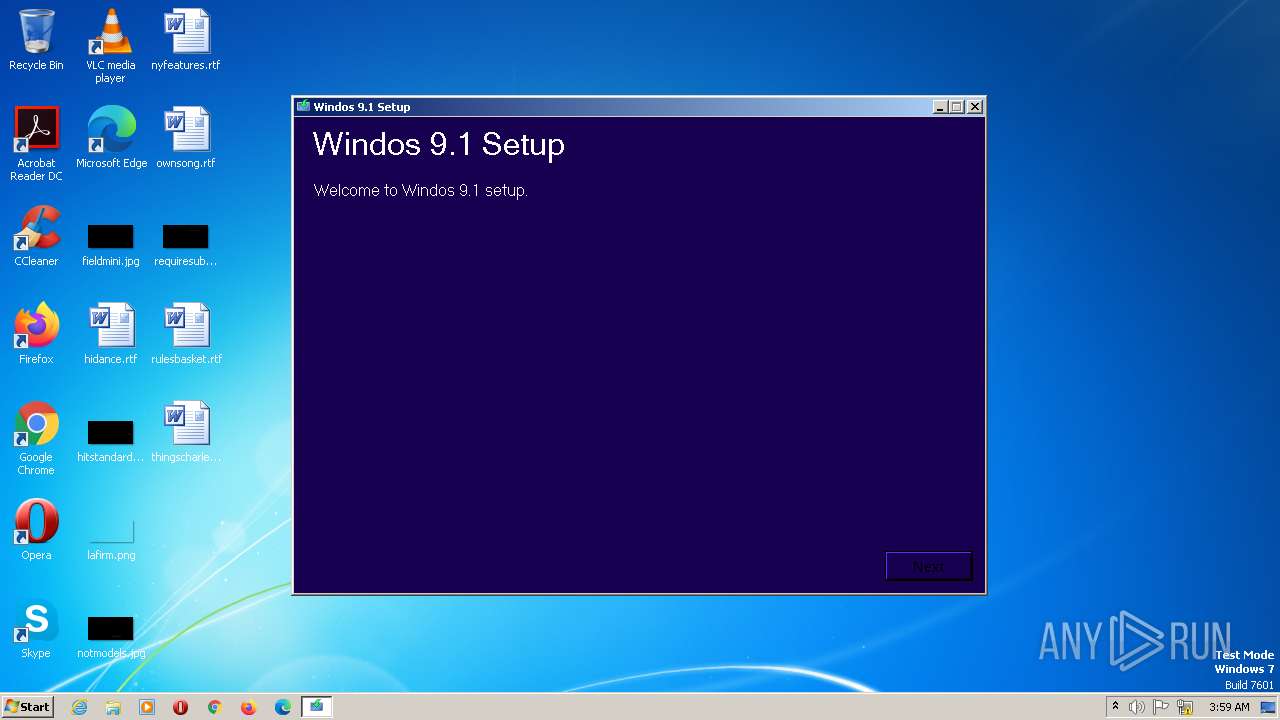
Task: Select notmodels.jpg file on desktop
Action: coord(110,637)
